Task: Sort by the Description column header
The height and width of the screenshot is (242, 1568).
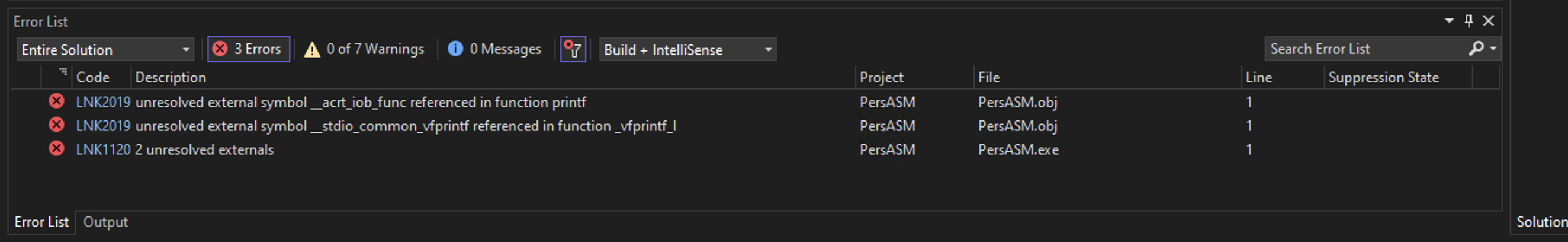Action: click(171, 78)
